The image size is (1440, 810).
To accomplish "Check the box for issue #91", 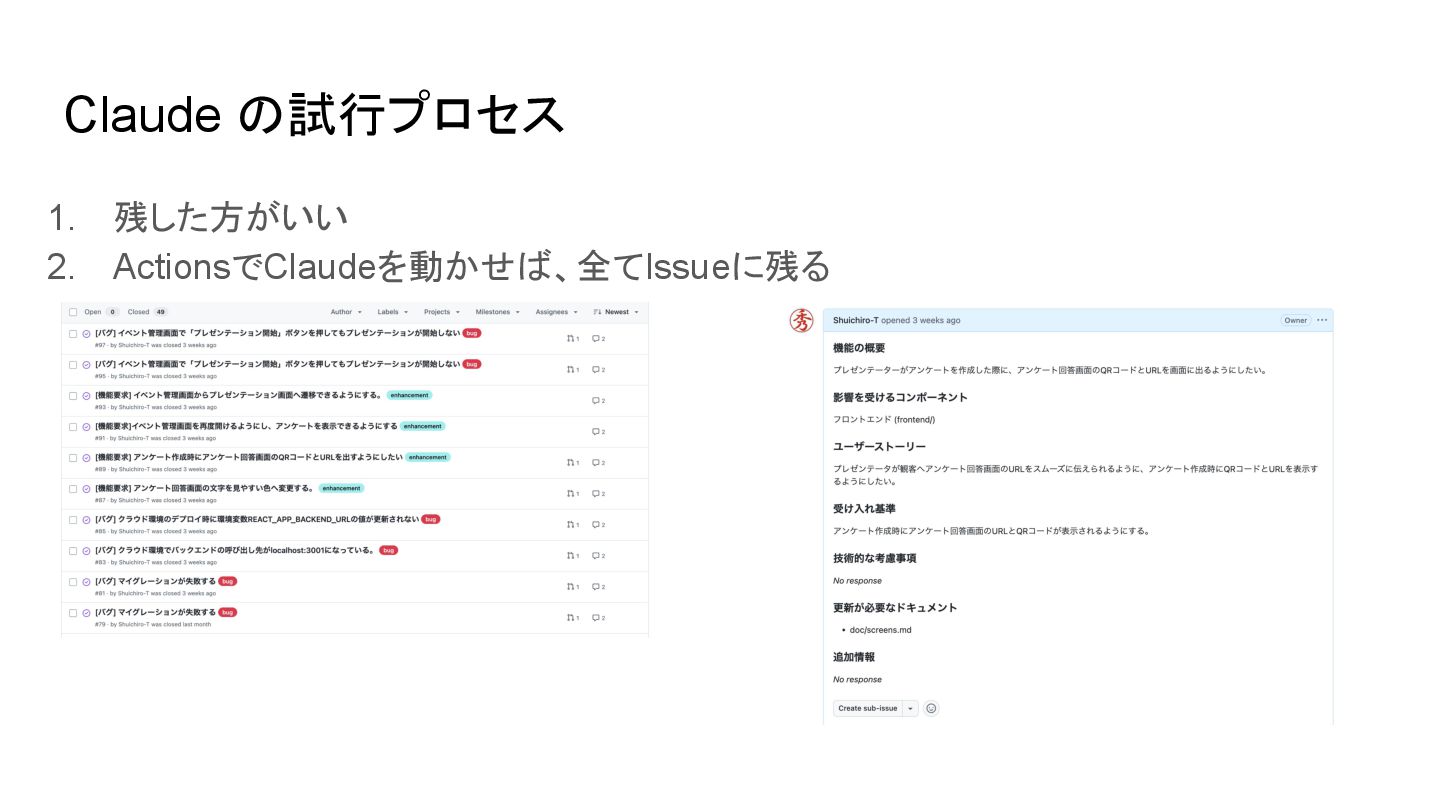I will point(73,427).
